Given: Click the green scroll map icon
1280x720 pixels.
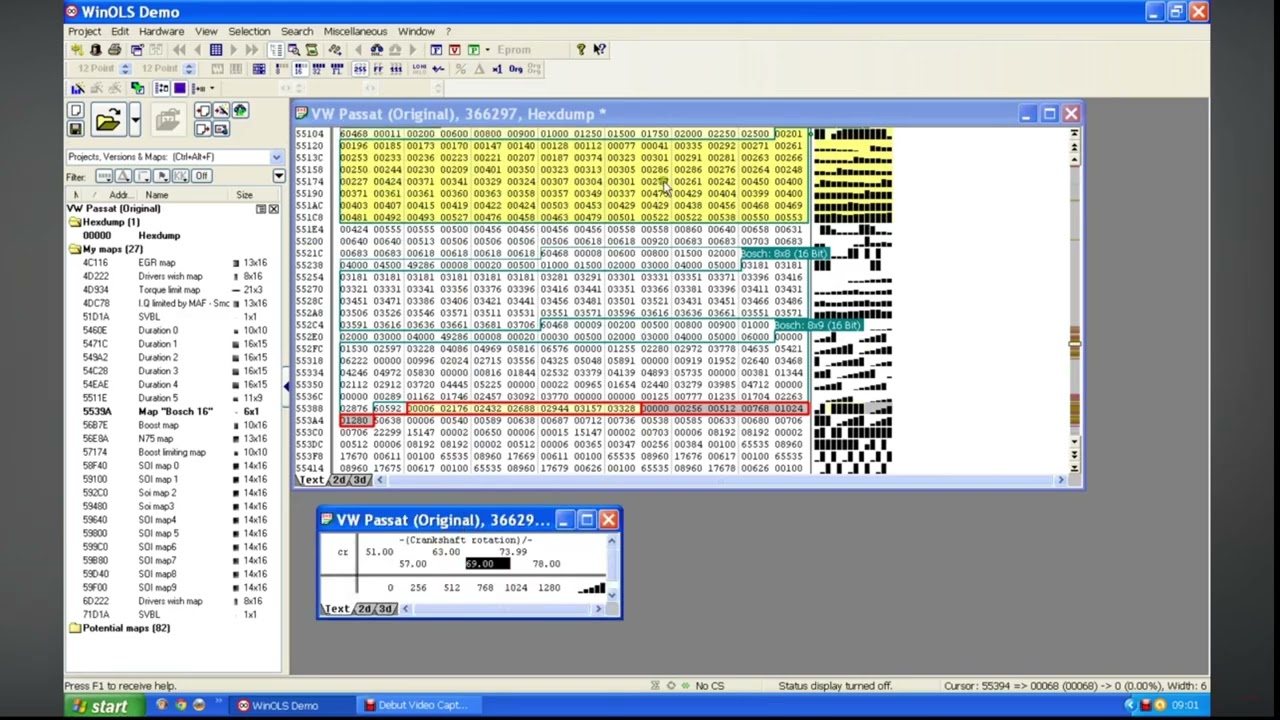Looking at the screenshot, I should click(x=311, y=49).
